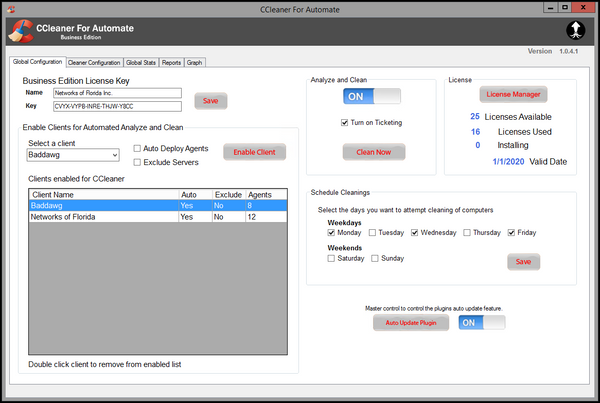Click the Exclude column header
The height and width of the screenshot is (403, 600).
click(228, 194)
